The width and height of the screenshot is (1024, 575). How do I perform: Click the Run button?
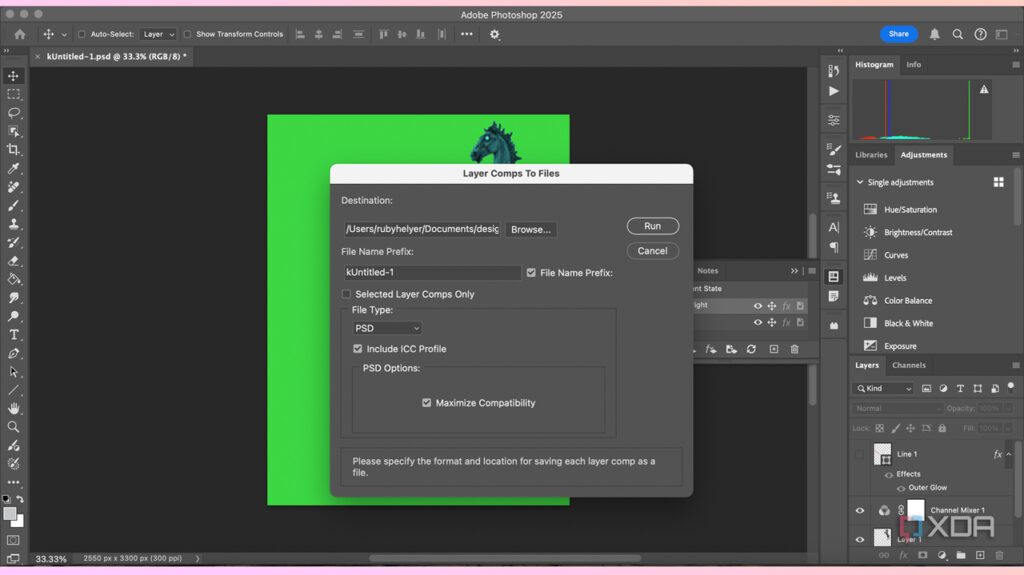(652, 226)
